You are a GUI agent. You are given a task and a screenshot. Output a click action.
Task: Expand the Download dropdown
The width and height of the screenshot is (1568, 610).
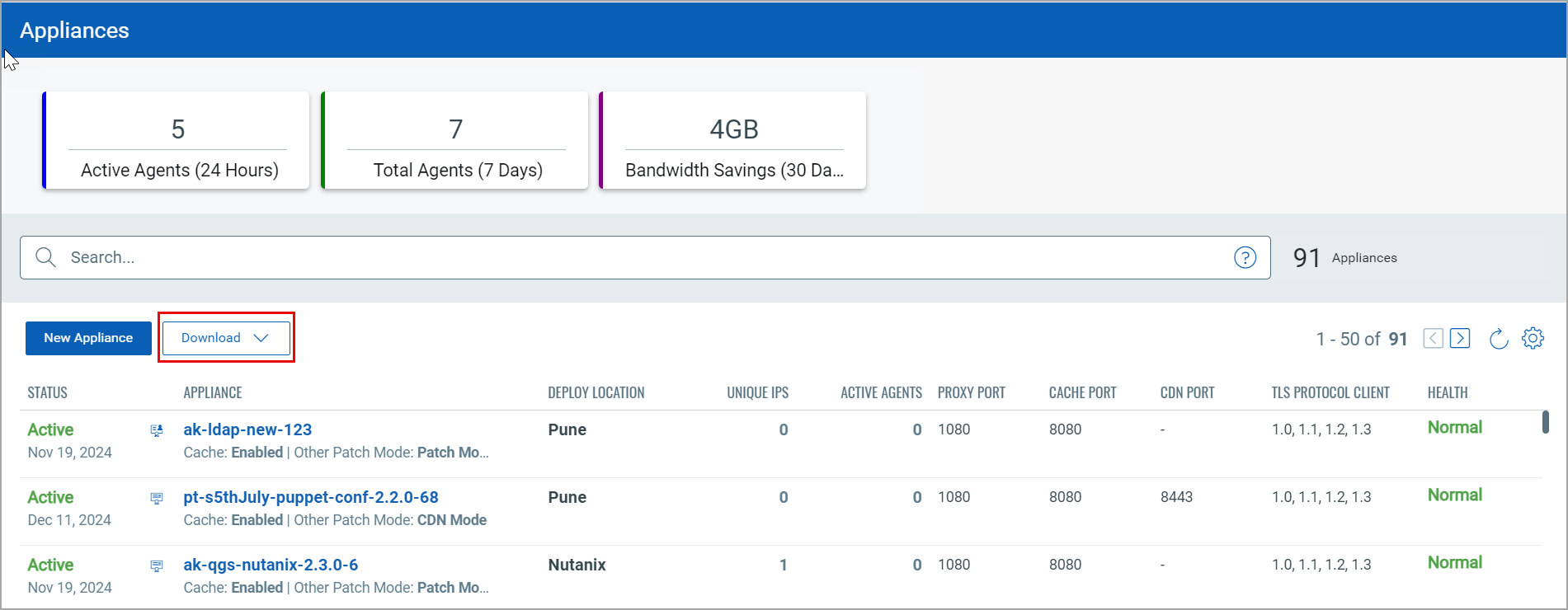226,338
